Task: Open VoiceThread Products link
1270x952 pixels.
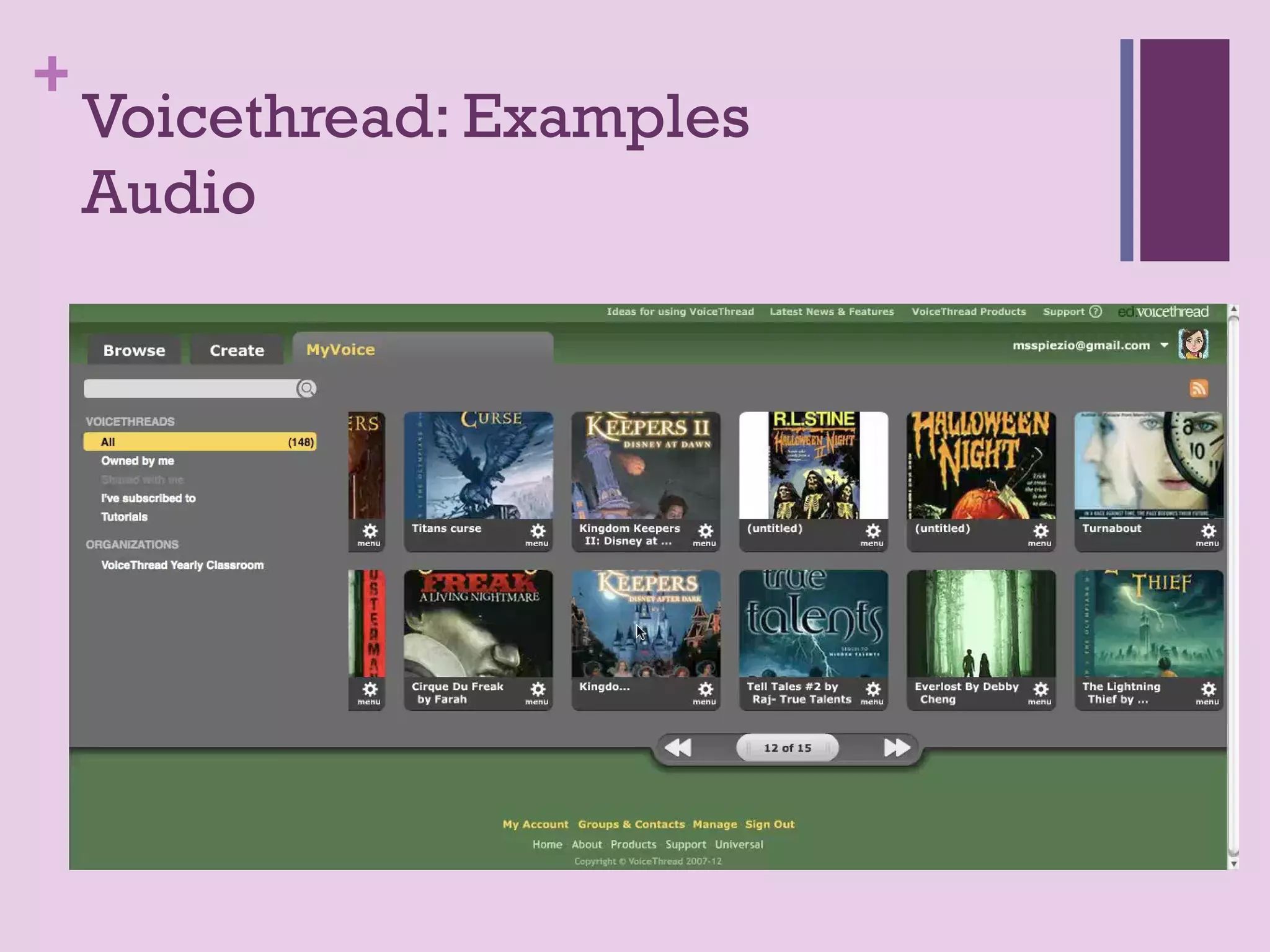Action: click(x=969, y=312)
